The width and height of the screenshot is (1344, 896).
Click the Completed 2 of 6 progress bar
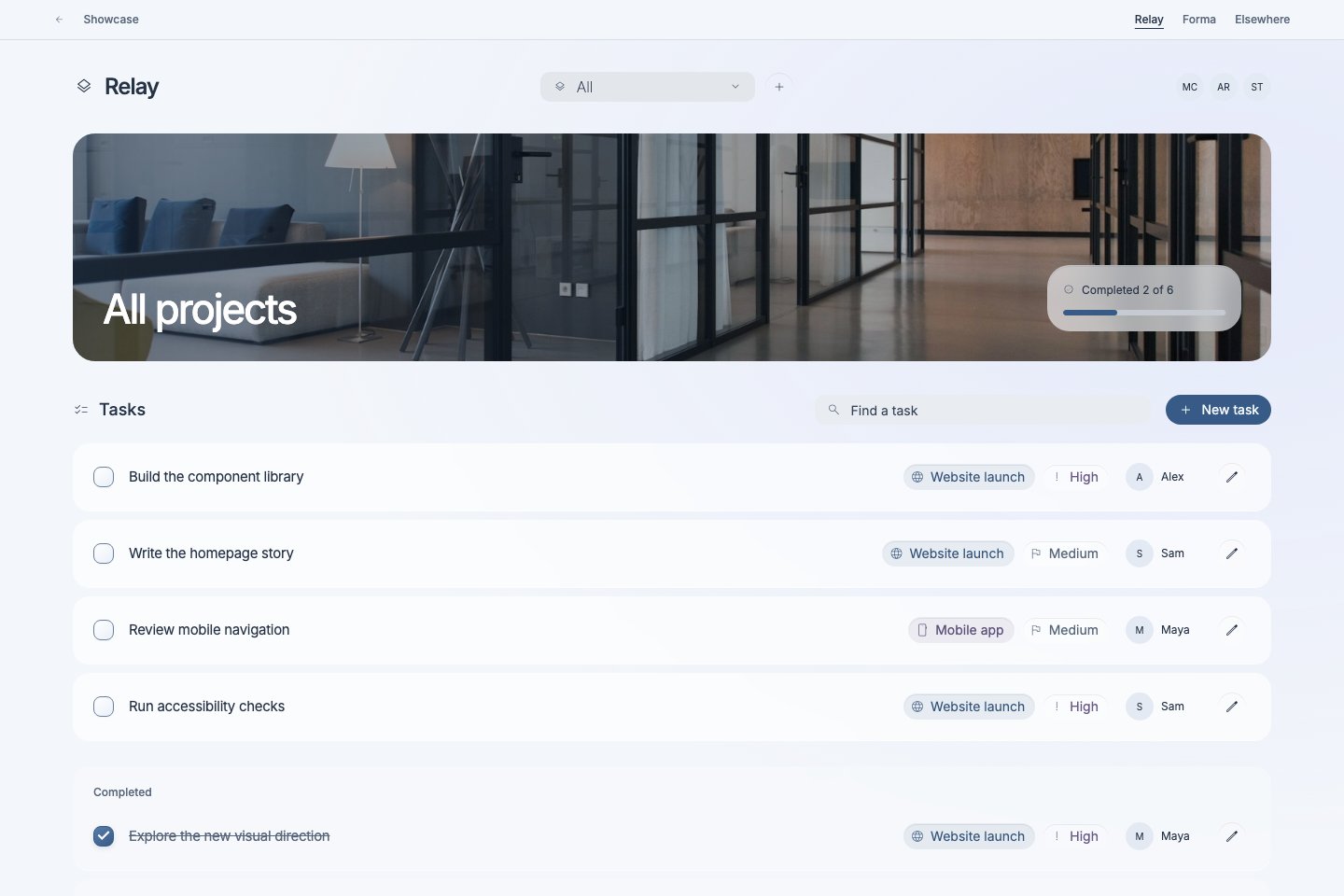tap(1144, 313)
